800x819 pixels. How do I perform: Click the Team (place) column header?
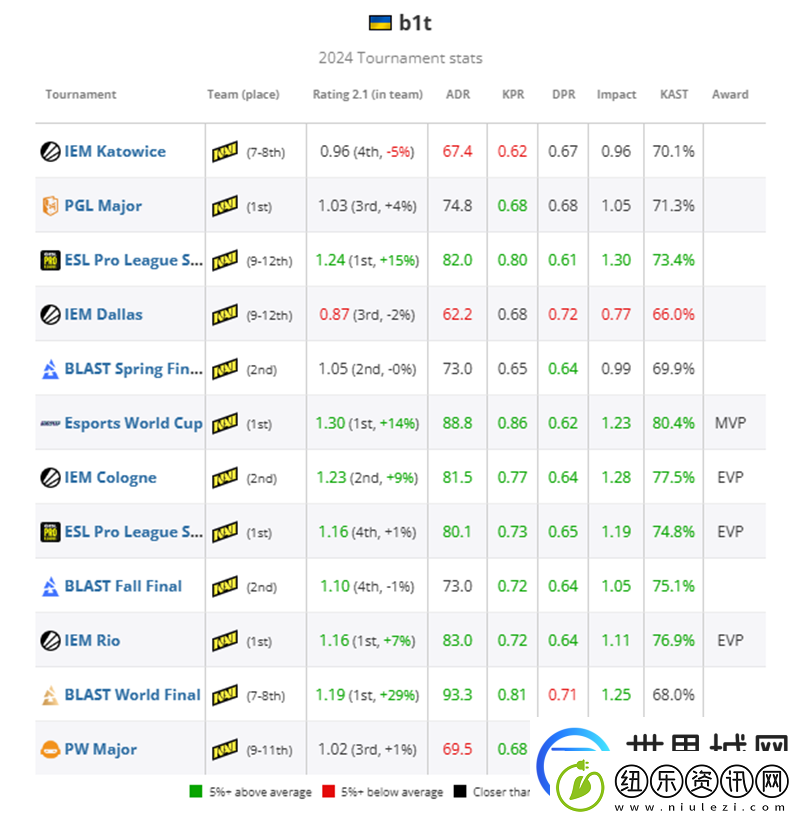click(x=243, y=95)
